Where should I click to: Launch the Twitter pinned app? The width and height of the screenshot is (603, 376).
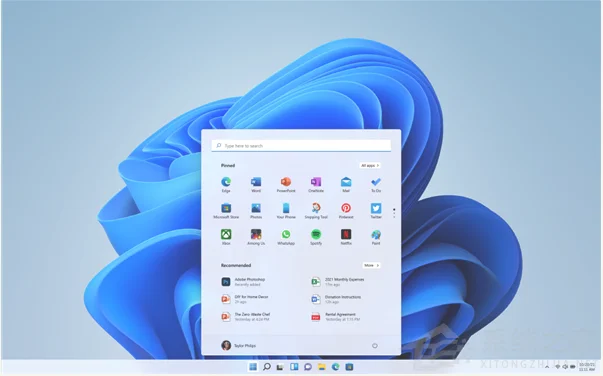376,211
